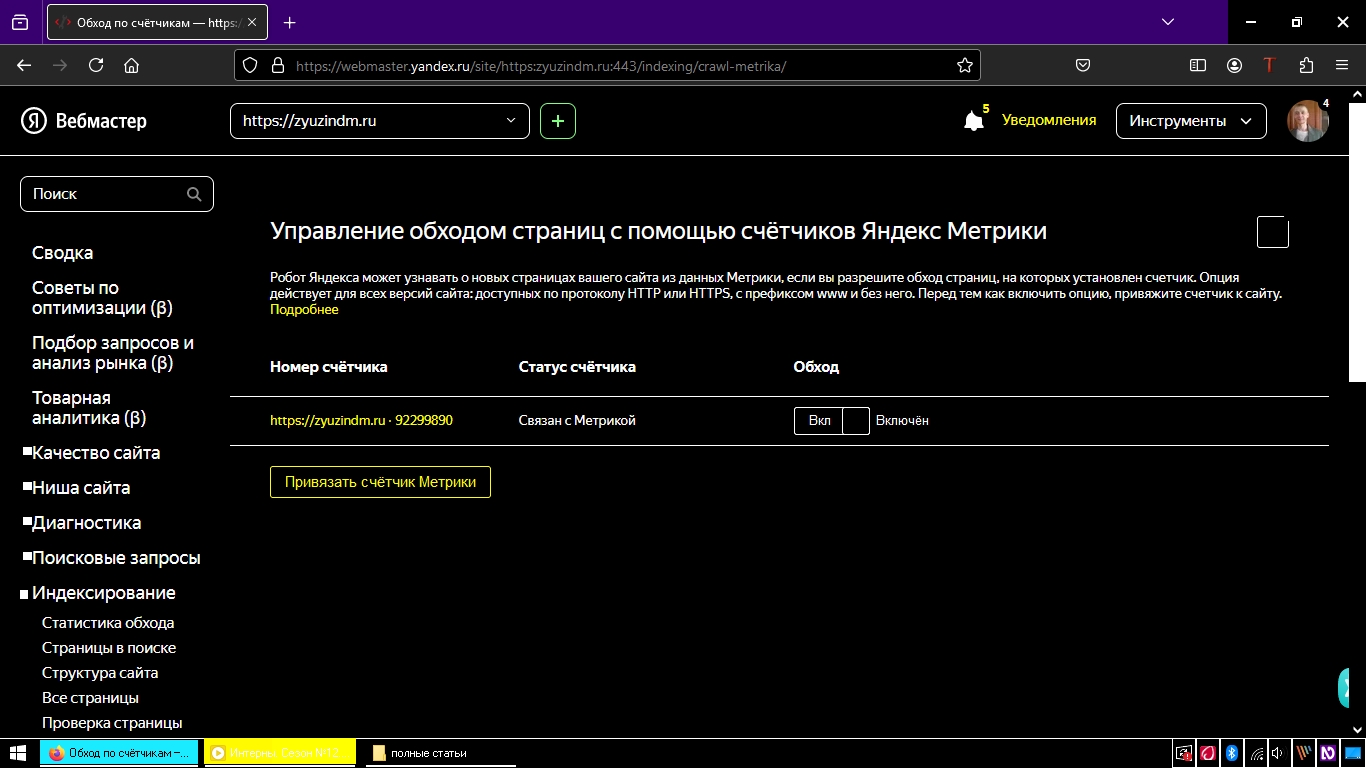Viewport: 1366px width, 768px height.
Task: Reload the current page
Action: click(x=96, y=65)
